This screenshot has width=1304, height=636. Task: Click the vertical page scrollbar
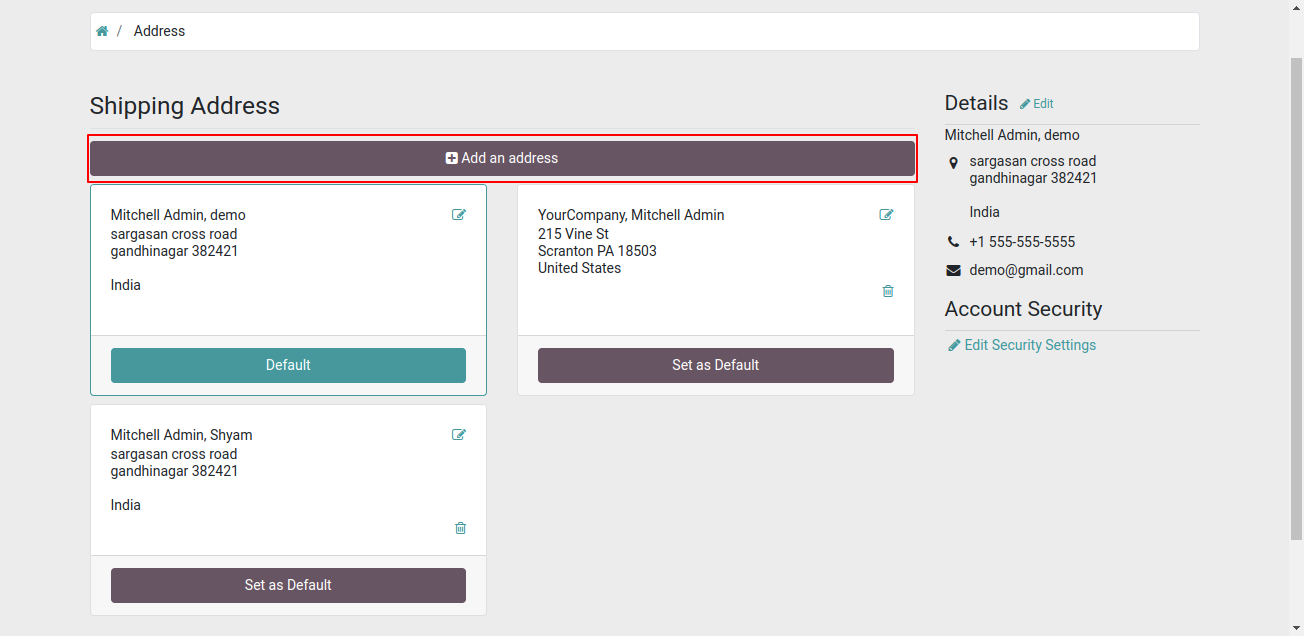[1296, 300]
